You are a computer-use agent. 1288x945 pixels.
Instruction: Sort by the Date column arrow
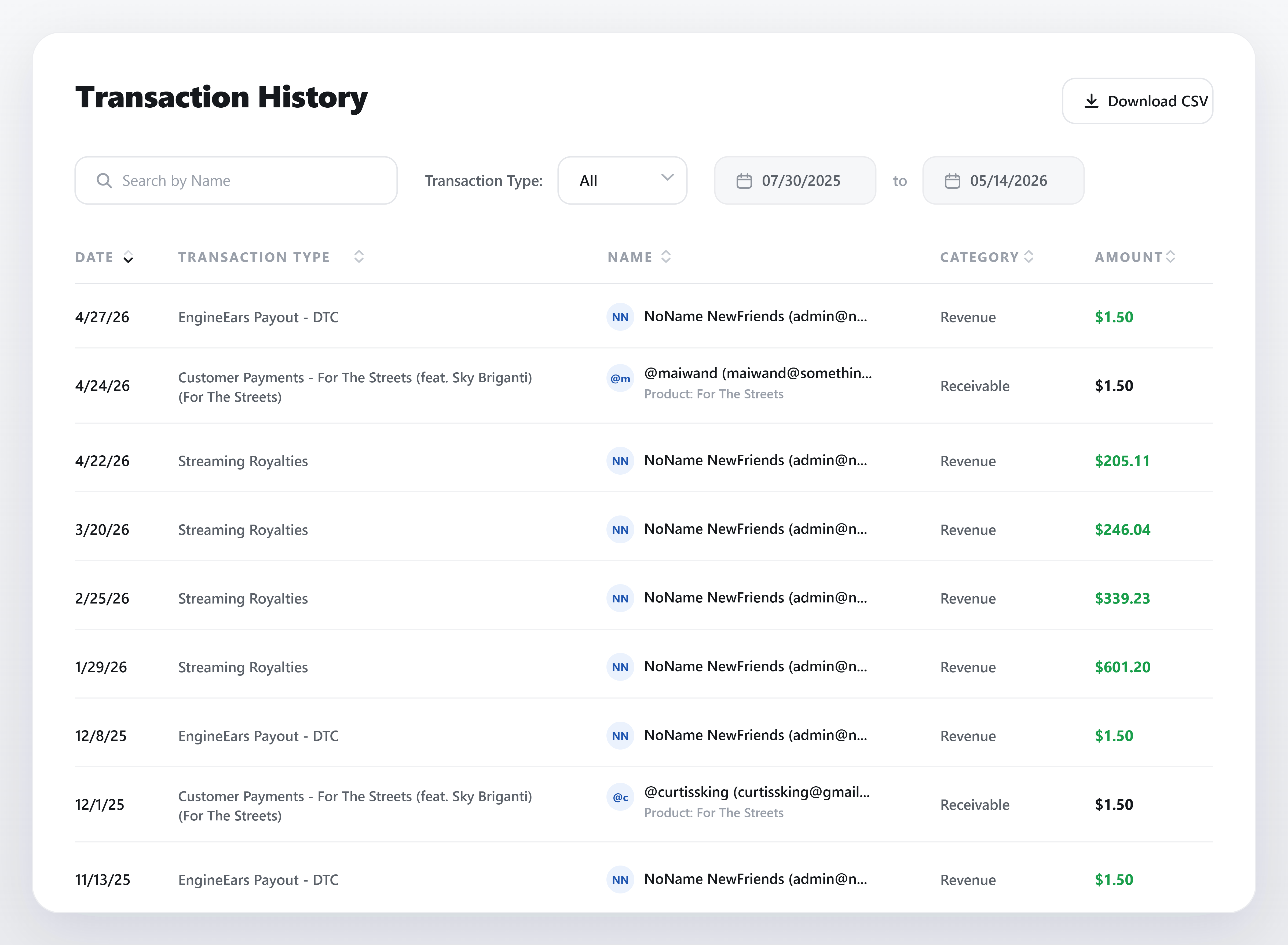pyautogui.click(x=128, y=257)
